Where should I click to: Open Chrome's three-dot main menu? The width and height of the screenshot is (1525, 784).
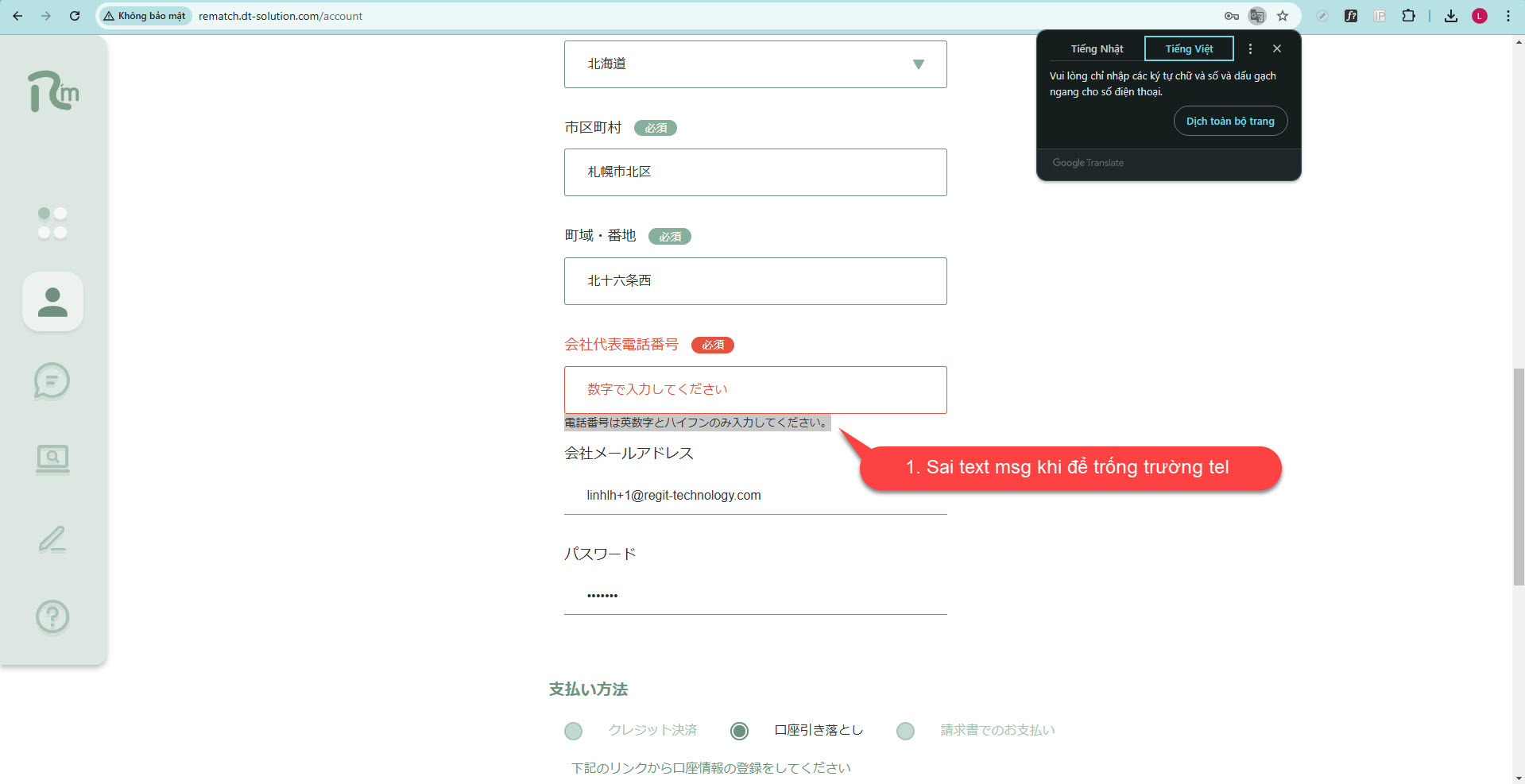click(1508, 16)
